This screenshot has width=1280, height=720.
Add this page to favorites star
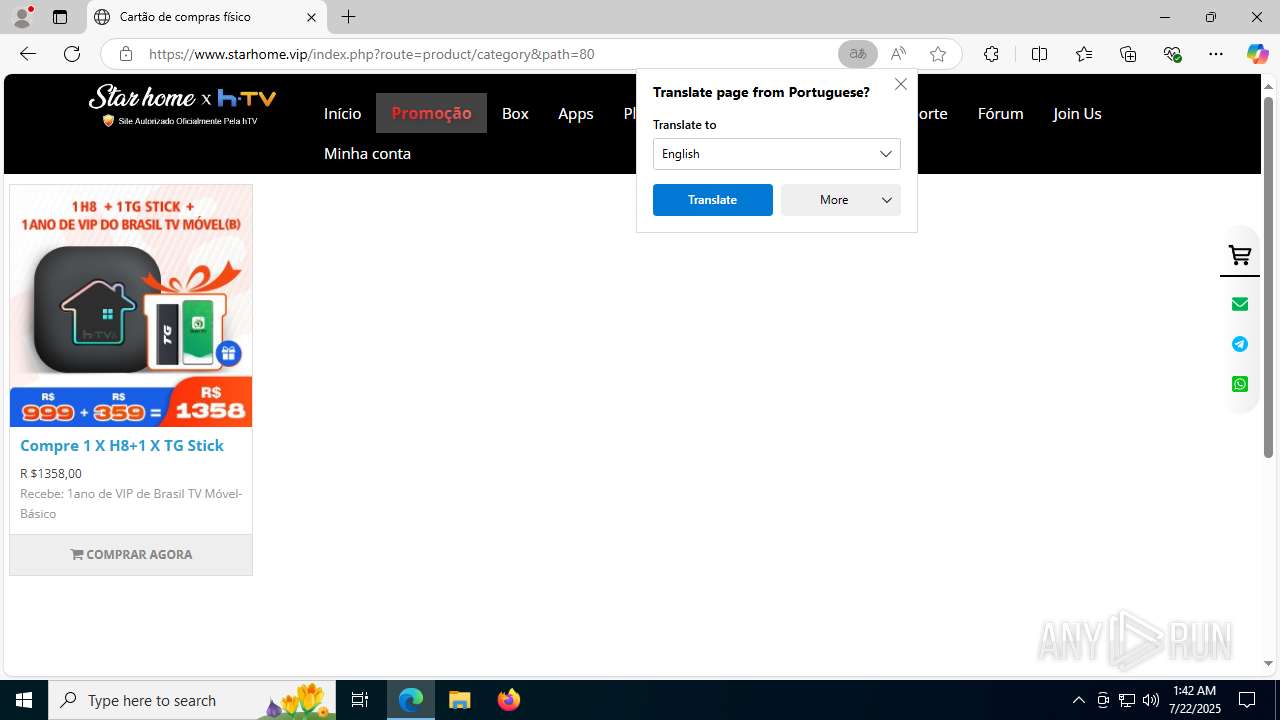(x=938, y=54)
